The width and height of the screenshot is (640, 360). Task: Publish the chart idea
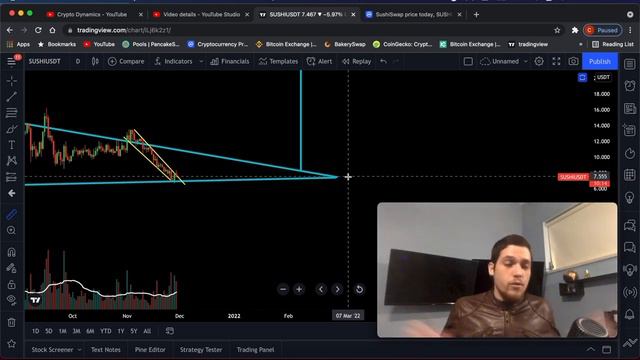600,61
